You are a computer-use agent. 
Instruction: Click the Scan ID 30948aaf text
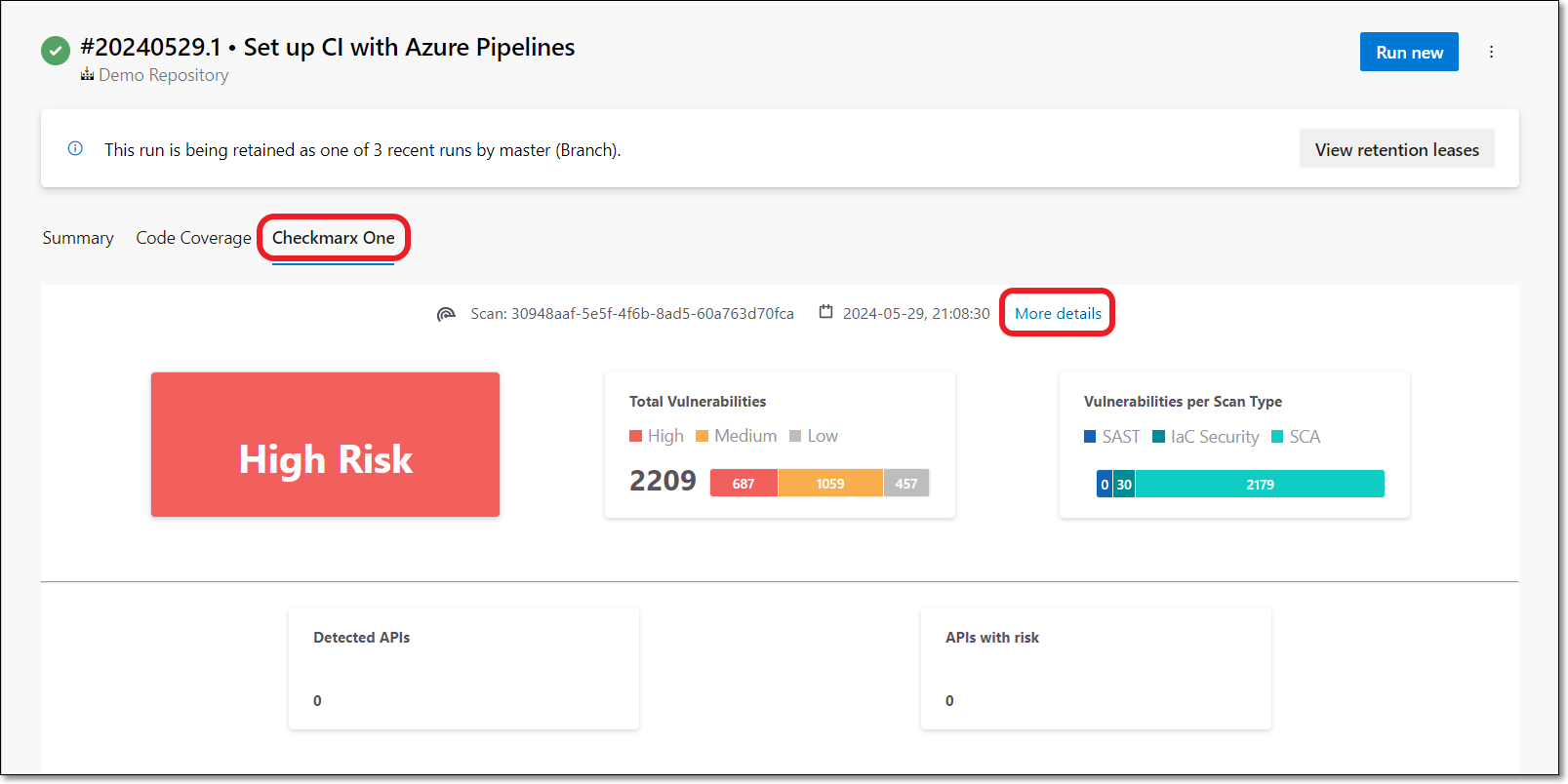632,313
